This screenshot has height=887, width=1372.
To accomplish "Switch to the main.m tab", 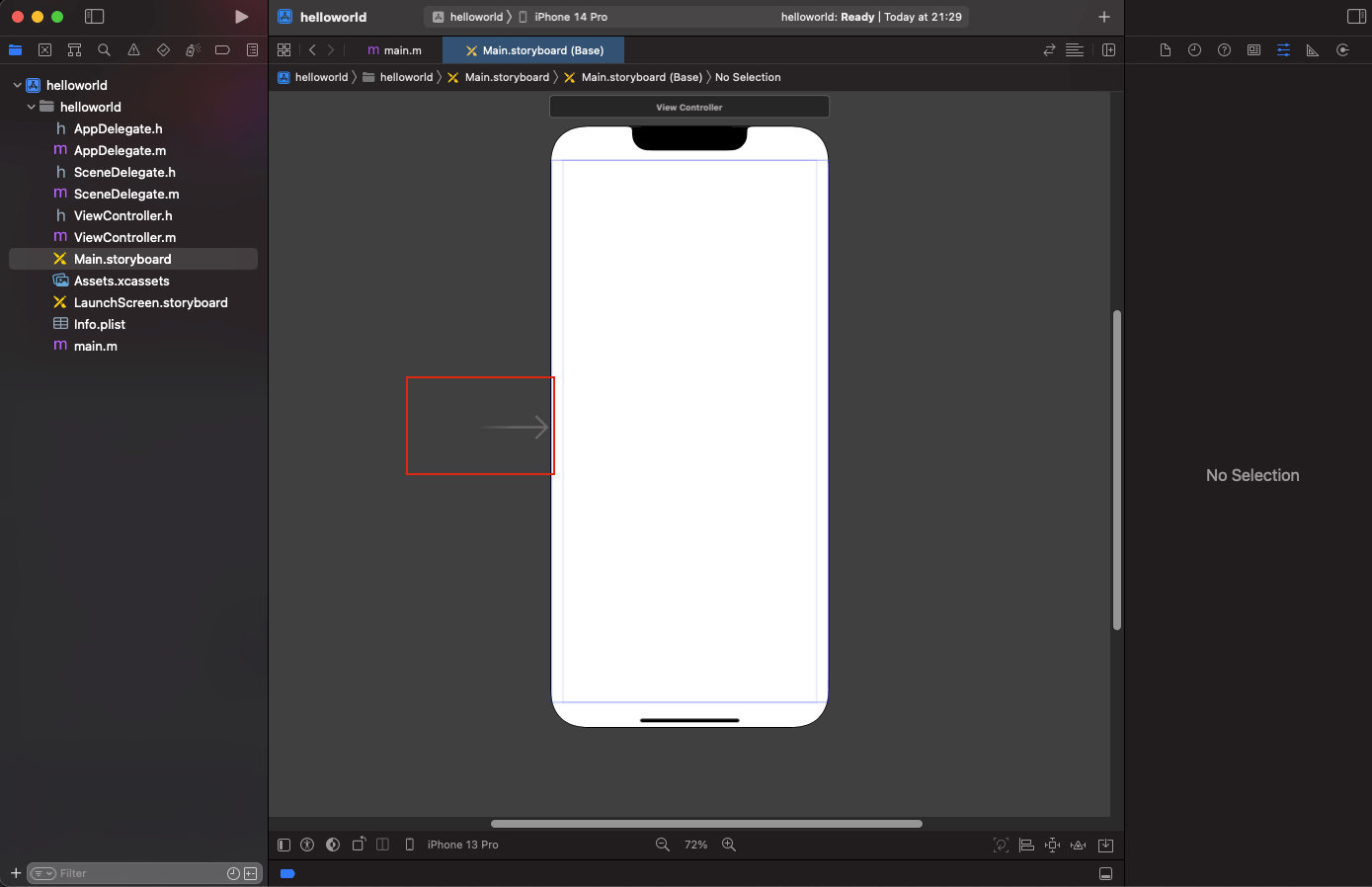I will point(395,50).
